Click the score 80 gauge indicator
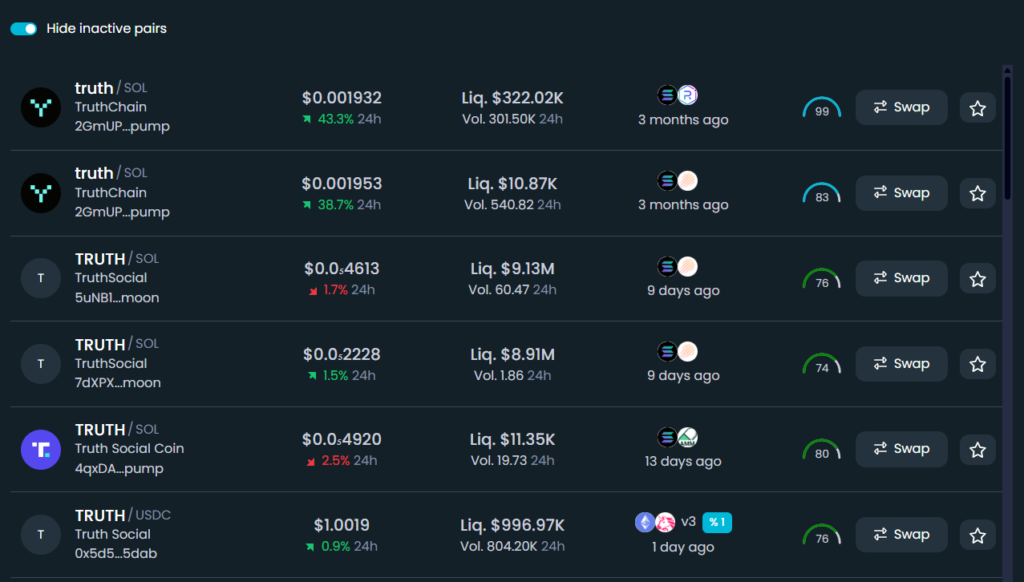 [x=822, y=451]
